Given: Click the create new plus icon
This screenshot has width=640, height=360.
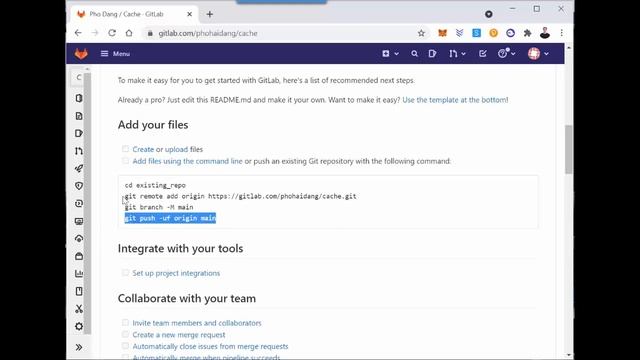Looking at the screenshot, I should point(386,53).
